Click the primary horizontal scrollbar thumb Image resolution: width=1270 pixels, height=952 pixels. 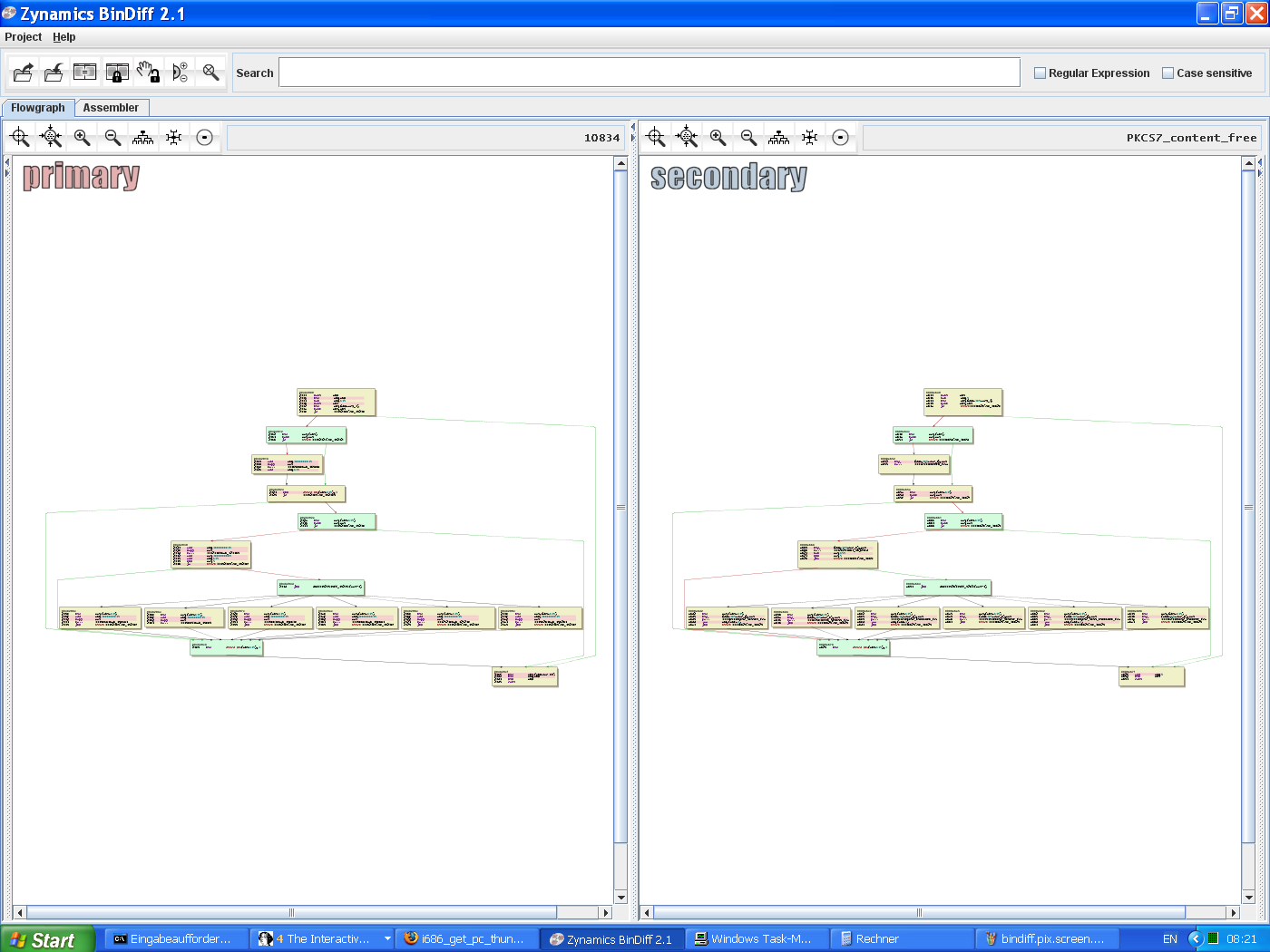(291, 913)
